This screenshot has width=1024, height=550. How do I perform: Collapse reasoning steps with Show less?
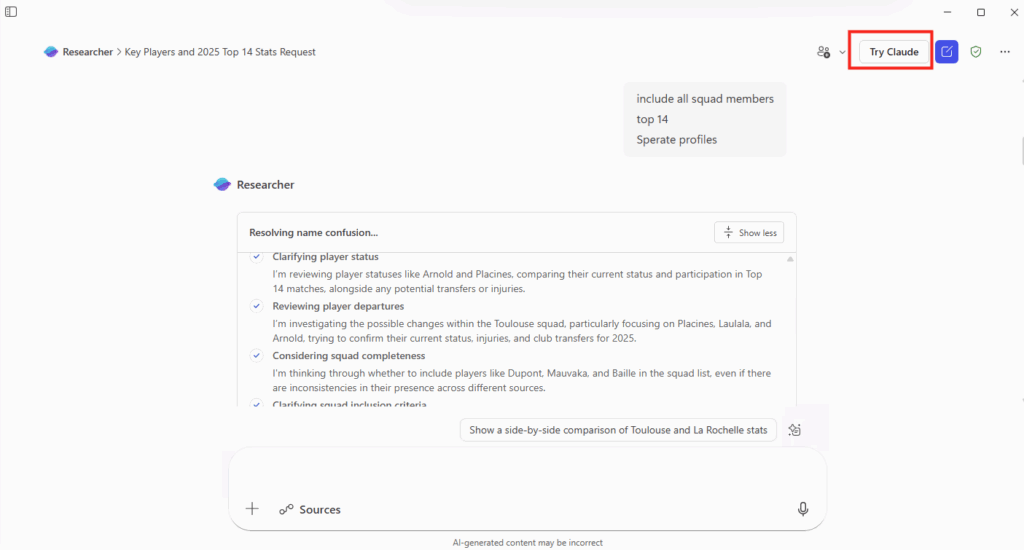(749, 233)
